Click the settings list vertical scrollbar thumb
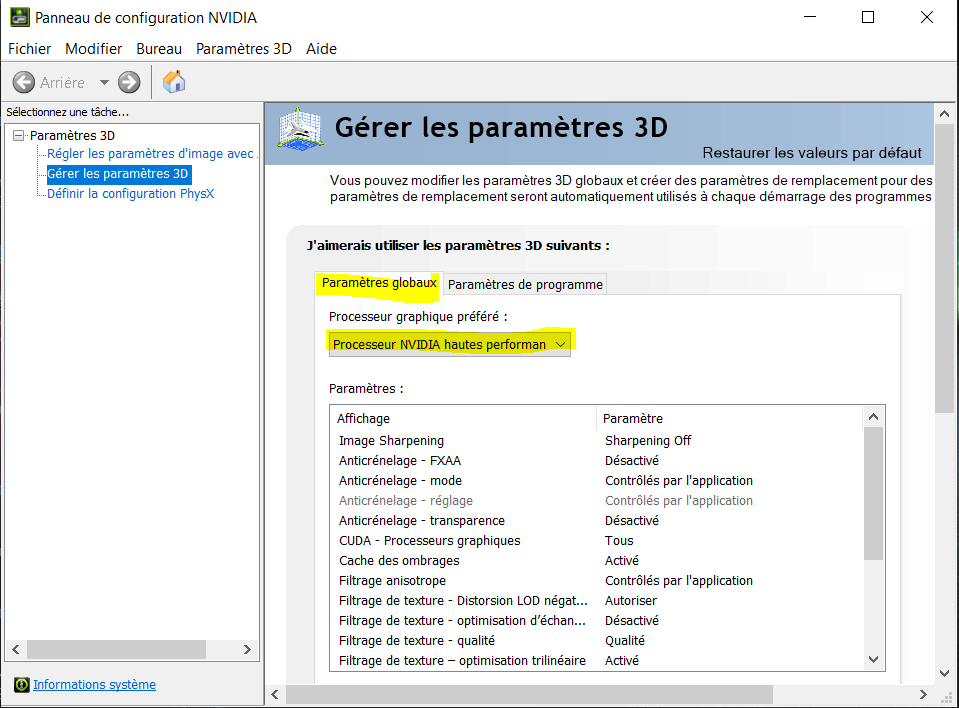Screen dimensions: 959x708 [873, 493]
